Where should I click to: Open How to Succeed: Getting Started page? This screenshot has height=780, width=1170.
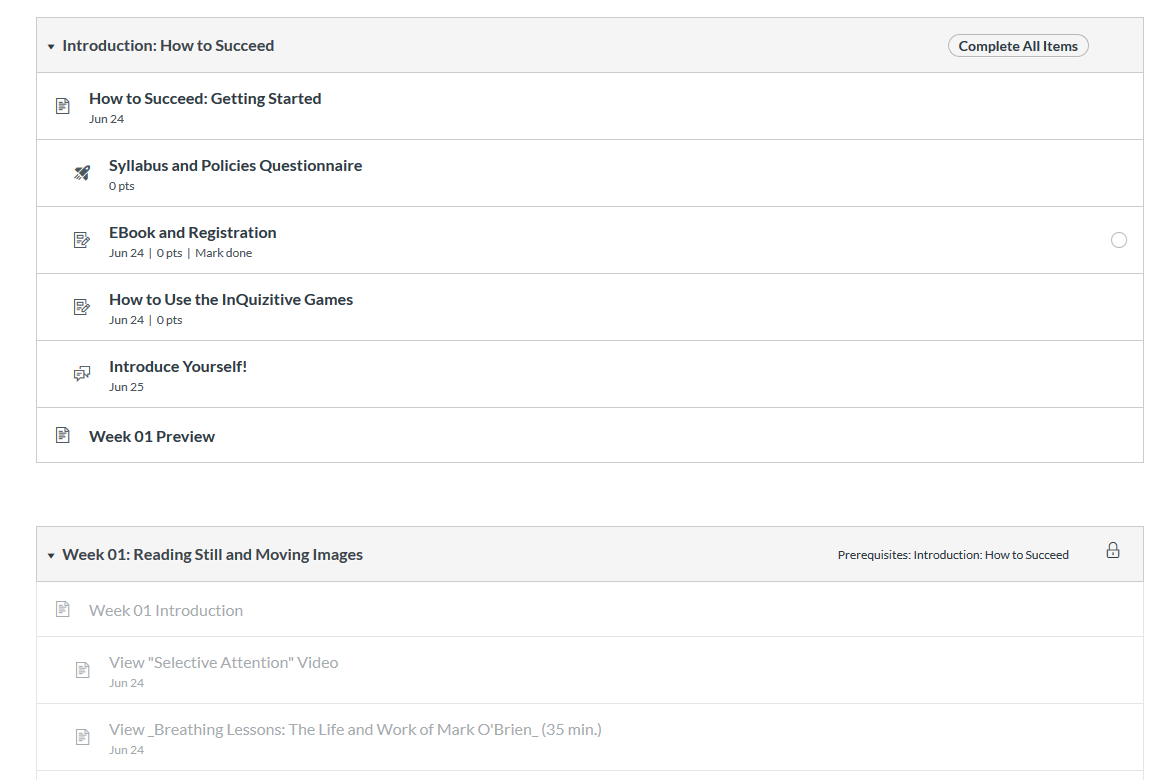pos(205,99)
